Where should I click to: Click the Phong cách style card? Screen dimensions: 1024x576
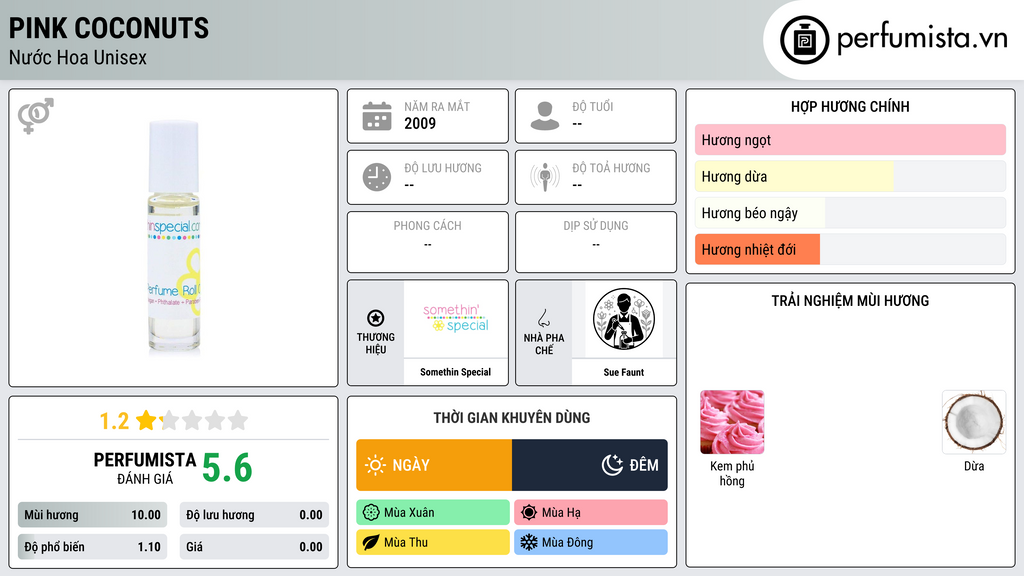[428, 242]
